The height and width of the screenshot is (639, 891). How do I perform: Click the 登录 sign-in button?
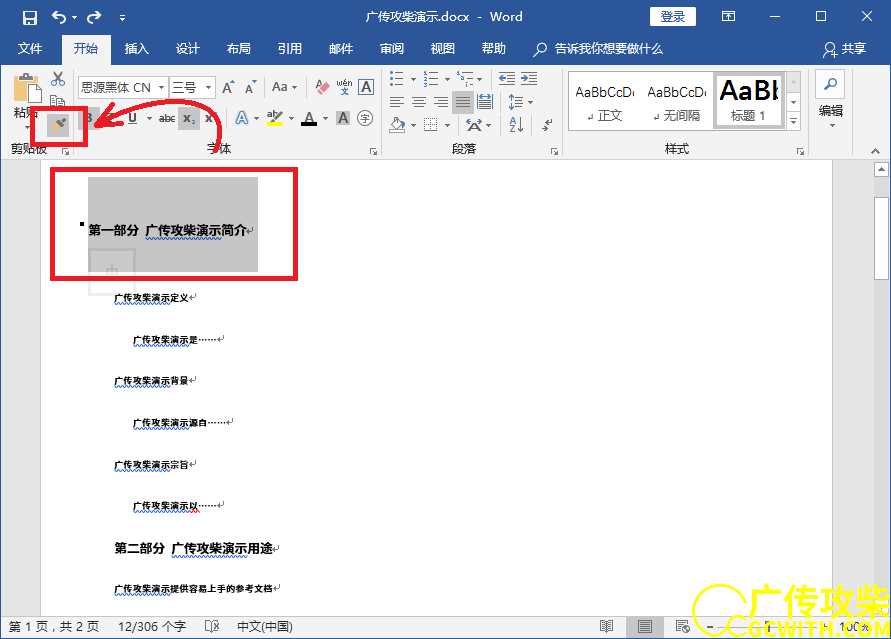673,16
